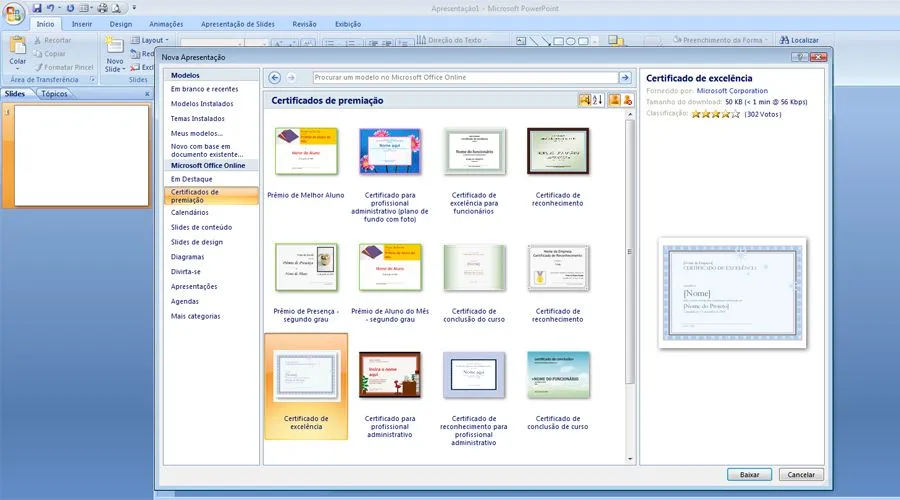Screen dimensions: 900x500
Task: Expand the Customize Quick Access Toolbar arrow
Action: 134,8
